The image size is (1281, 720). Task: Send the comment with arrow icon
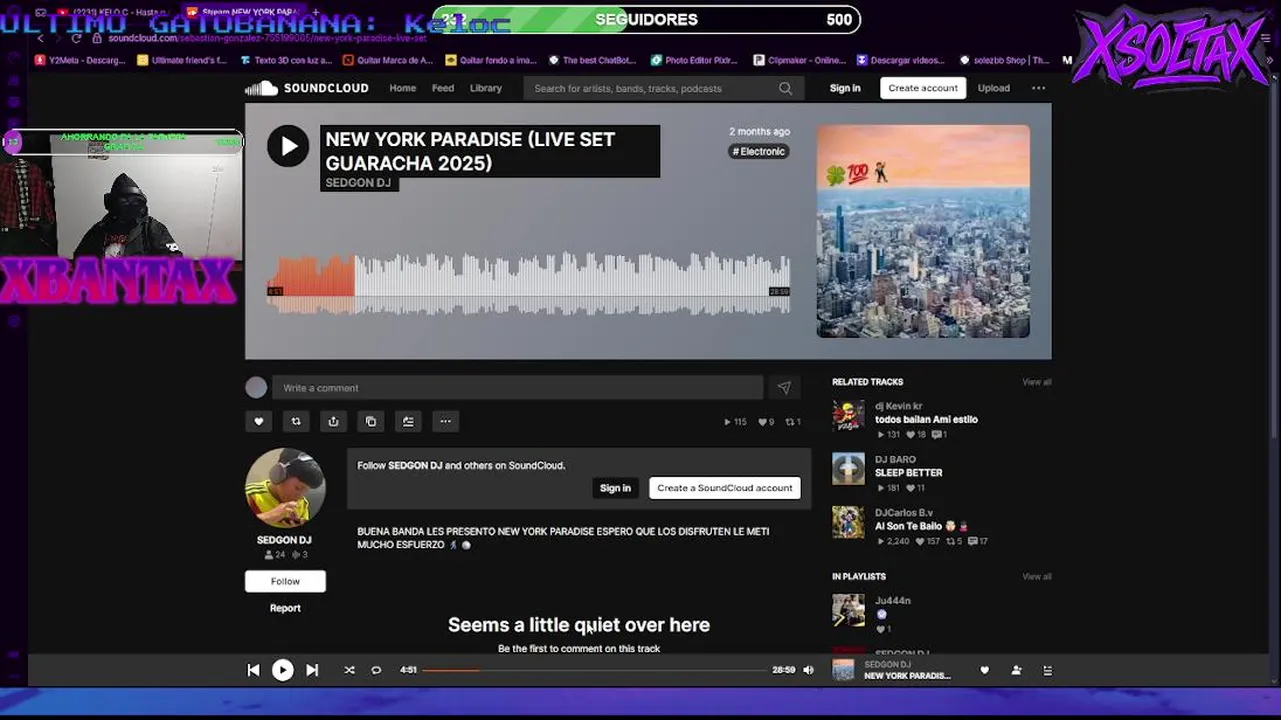tap(784, 388)
